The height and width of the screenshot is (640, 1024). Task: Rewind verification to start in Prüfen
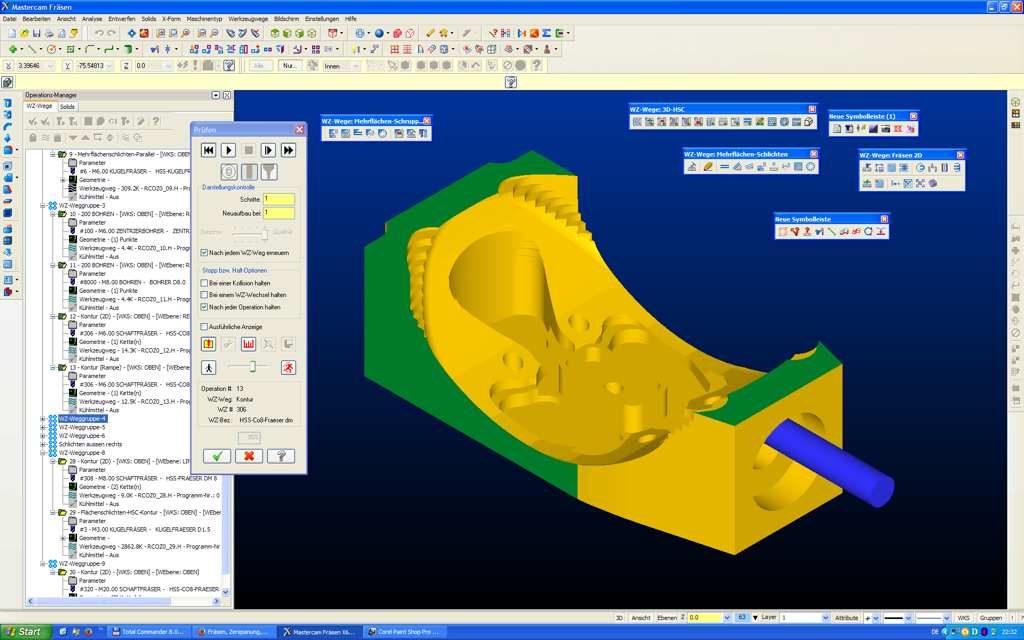click(x=208, y=150)
